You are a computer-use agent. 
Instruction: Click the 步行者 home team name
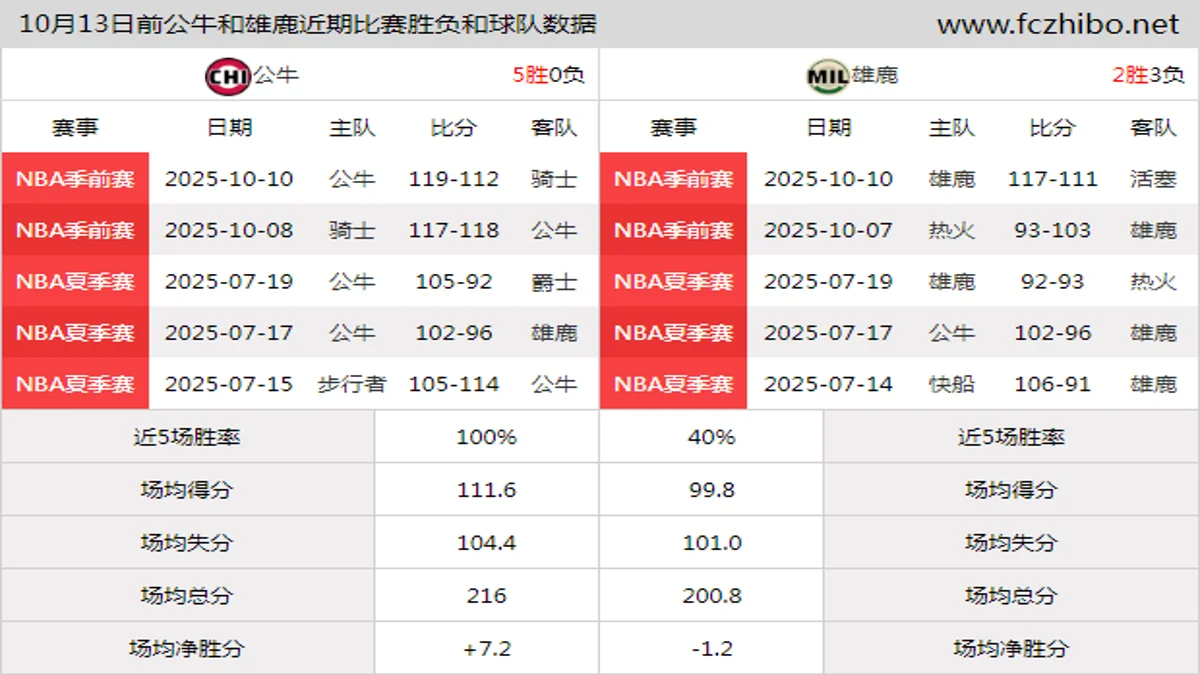click(x=352, y=384)
